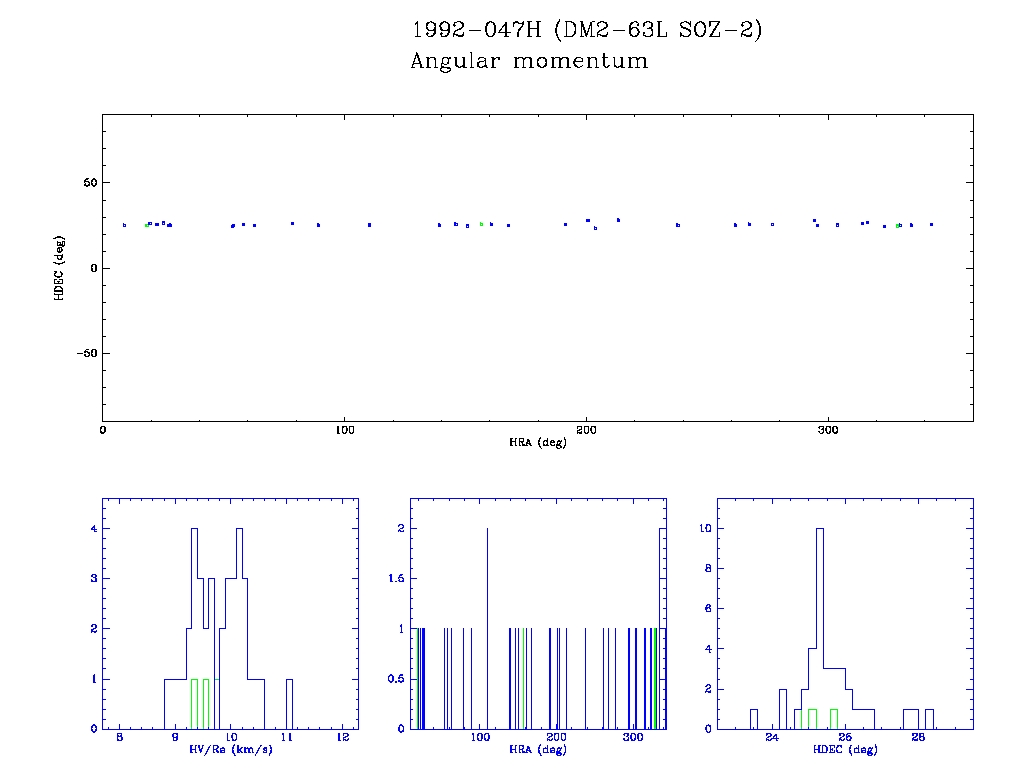Click HRA (deg) label below middle histogram
Viewport: 1024px width, 768px height.
(538, 750)
